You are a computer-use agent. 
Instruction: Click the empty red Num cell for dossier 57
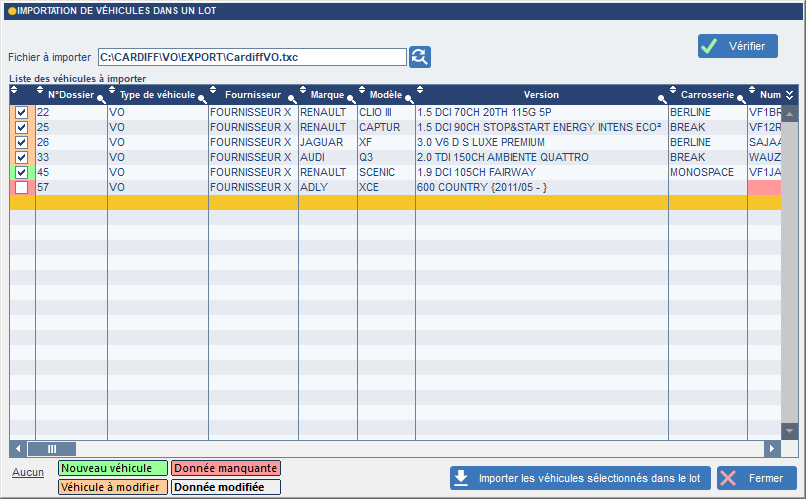coord(764,188)
